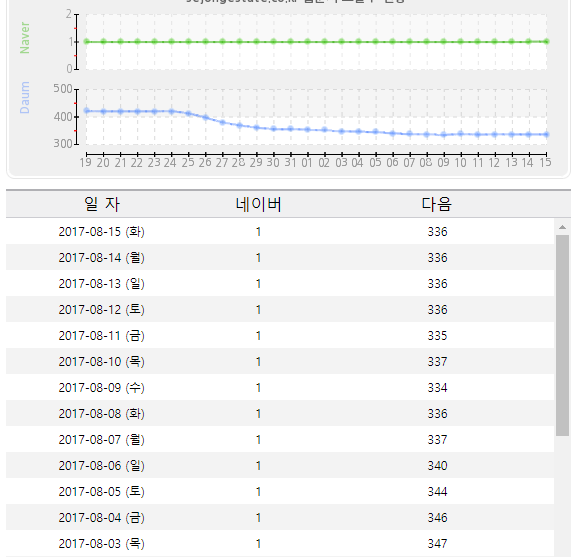Click the Daum chart point at day 19
Screen dimensions: 576x557
(87, 111)
